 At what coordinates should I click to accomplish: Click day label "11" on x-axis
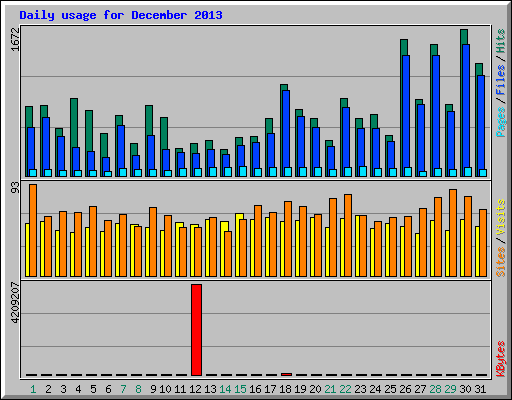(x=180, y=389)
